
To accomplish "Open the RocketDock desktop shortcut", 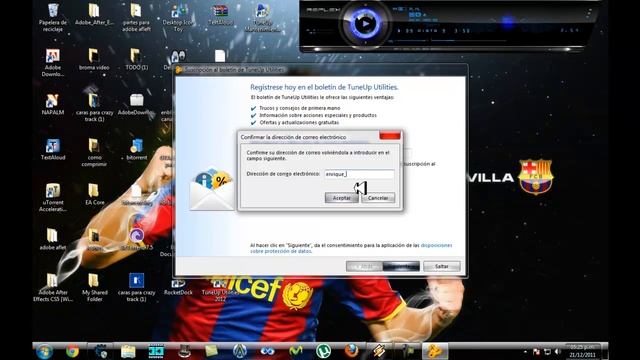I will pyautogui.click(x=178, y=287).
